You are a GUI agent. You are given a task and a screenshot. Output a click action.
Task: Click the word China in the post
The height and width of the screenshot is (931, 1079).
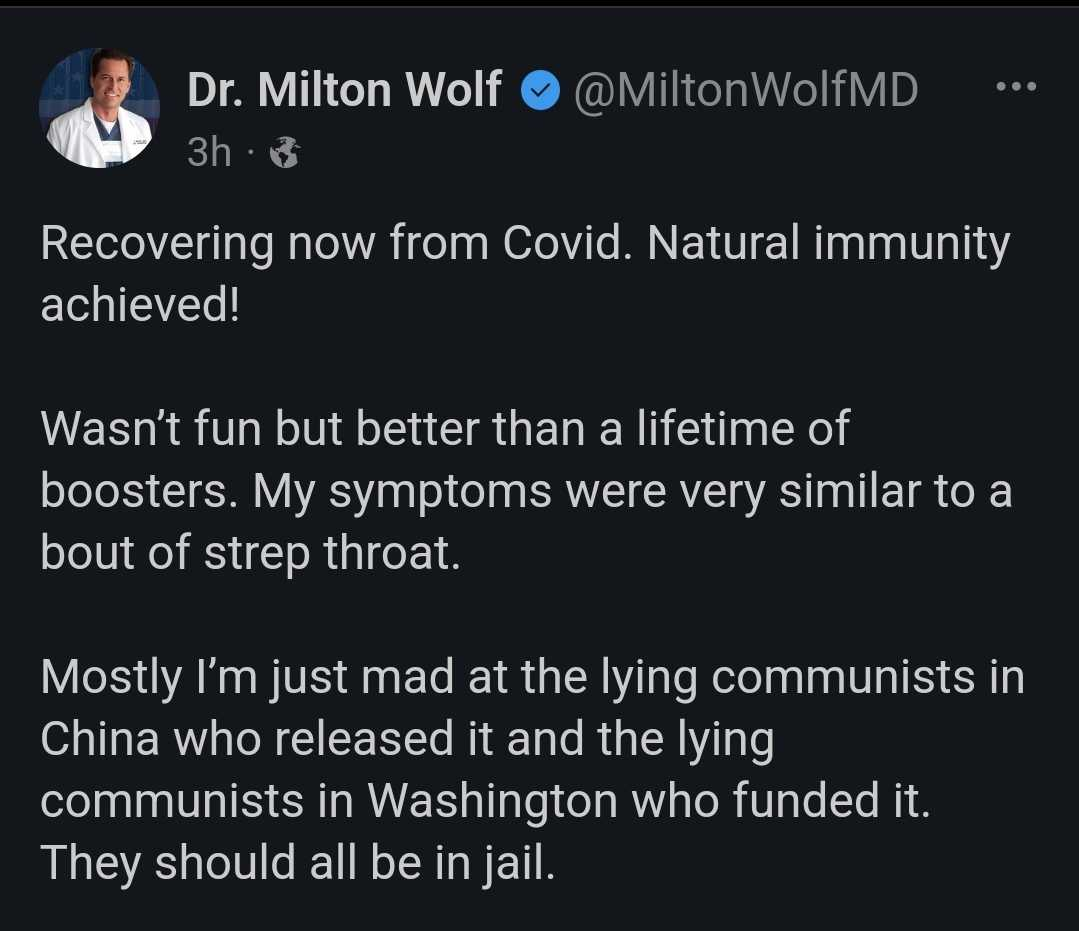(x=100, y=738)
